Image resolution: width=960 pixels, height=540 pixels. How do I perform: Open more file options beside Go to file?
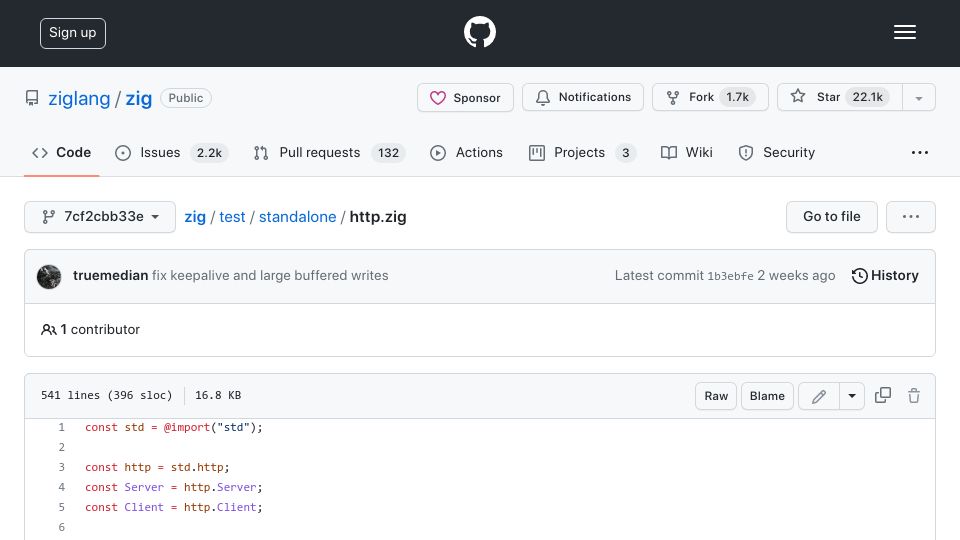(910, 217)
